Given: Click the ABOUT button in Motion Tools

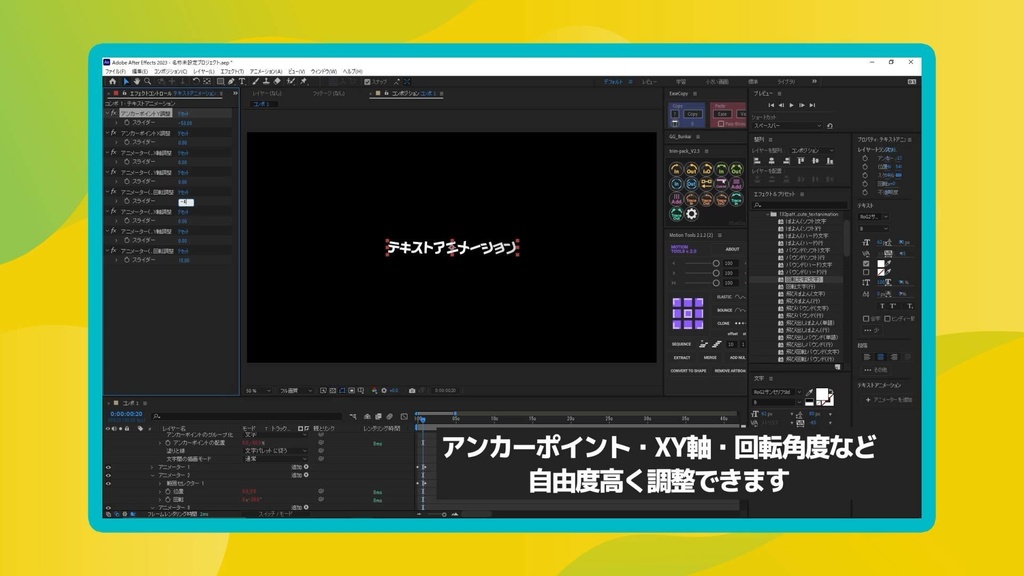Looking at the screenshot, I should point(732,247).
